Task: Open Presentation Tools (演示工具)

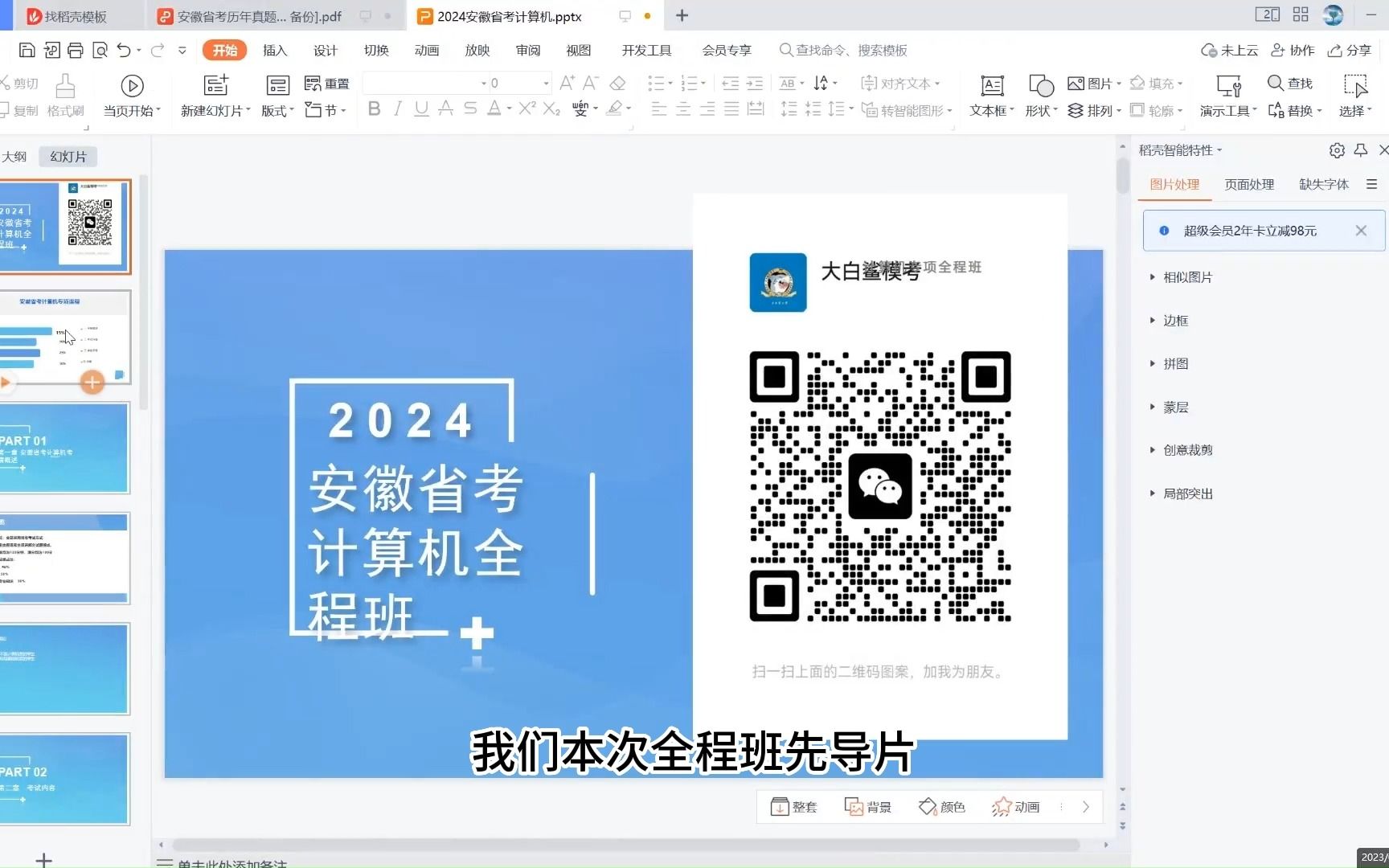Action: point(1228,96)
